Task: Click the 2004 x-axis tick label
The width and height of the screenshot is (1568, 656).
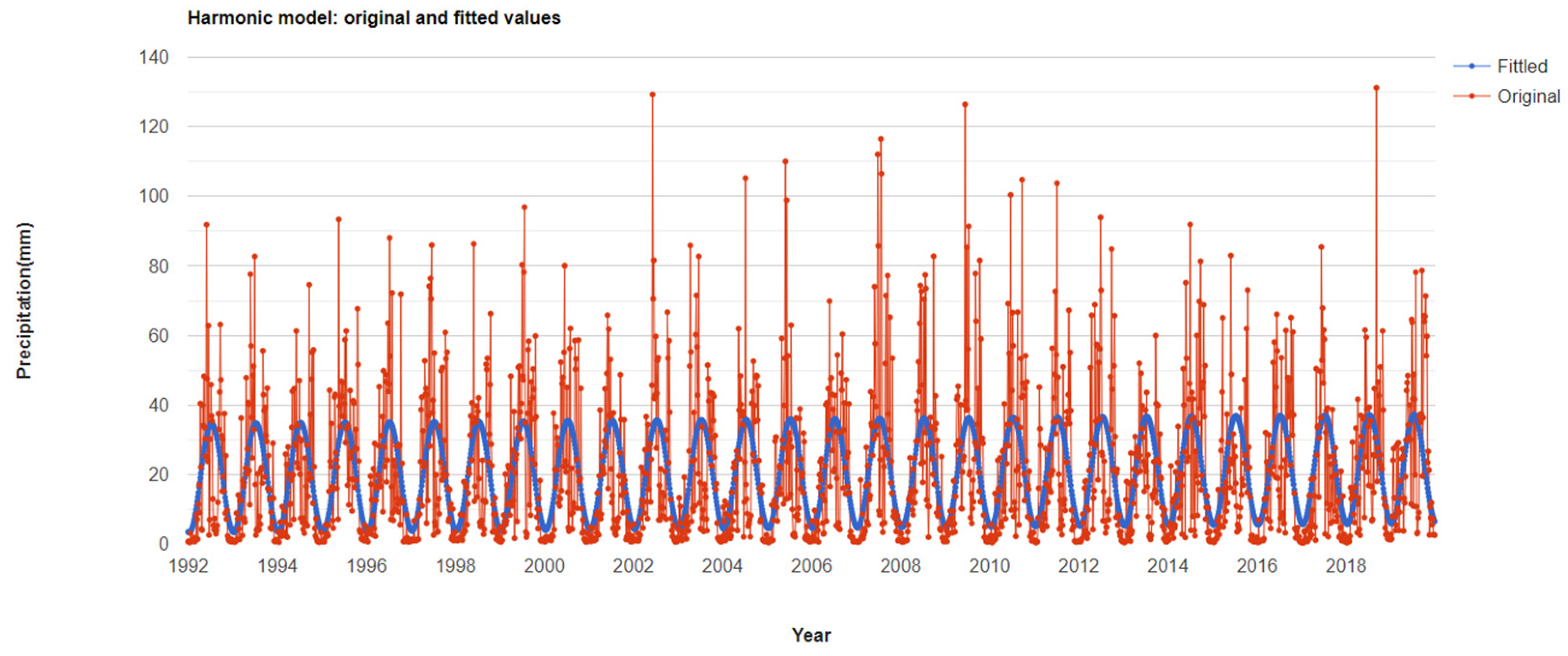Action: coord(722,566)
